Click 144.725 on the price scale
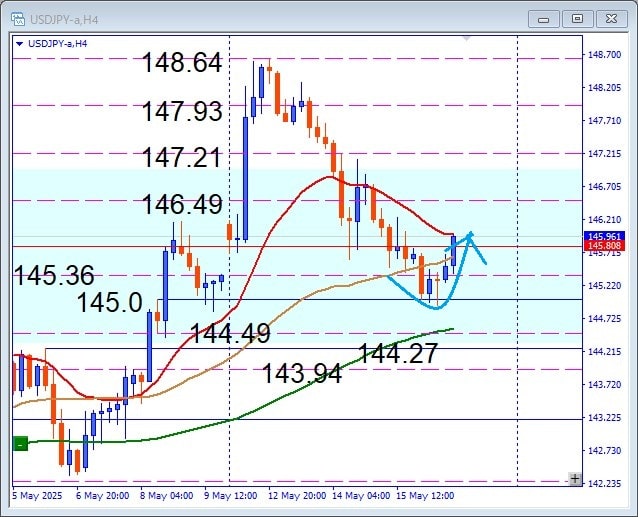 coord(605,318)
